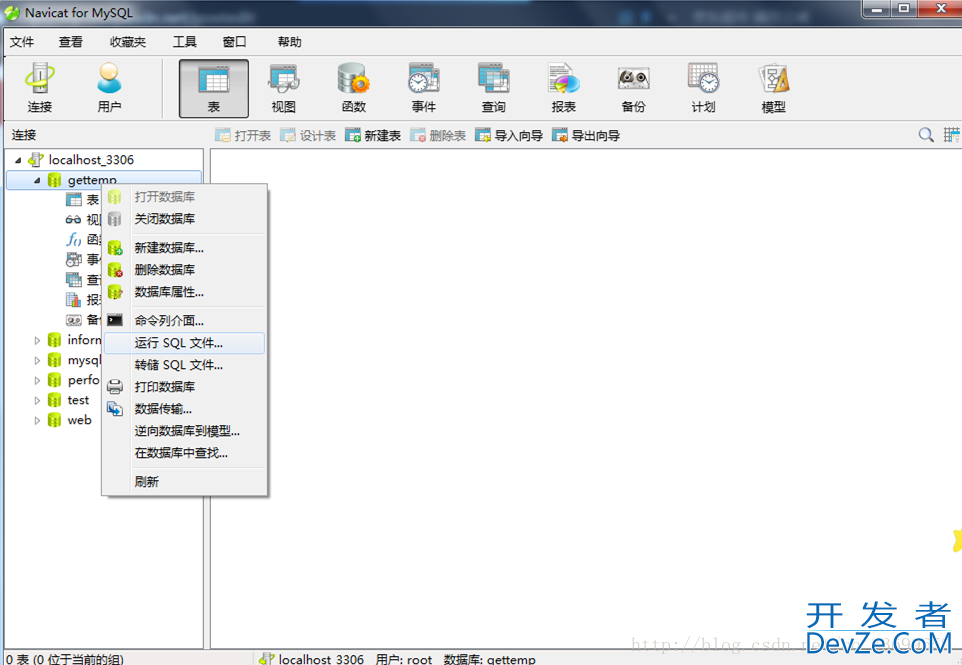Open the 工具 tools menu
Image resolution: width=962 pixels, height=665 pixels.
185,42
